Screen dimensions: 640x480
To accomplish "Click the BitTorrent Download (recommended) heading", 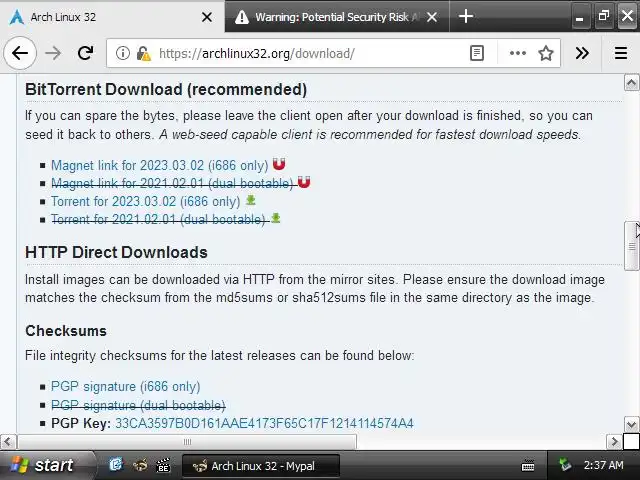I will click(x=166, y=89).
